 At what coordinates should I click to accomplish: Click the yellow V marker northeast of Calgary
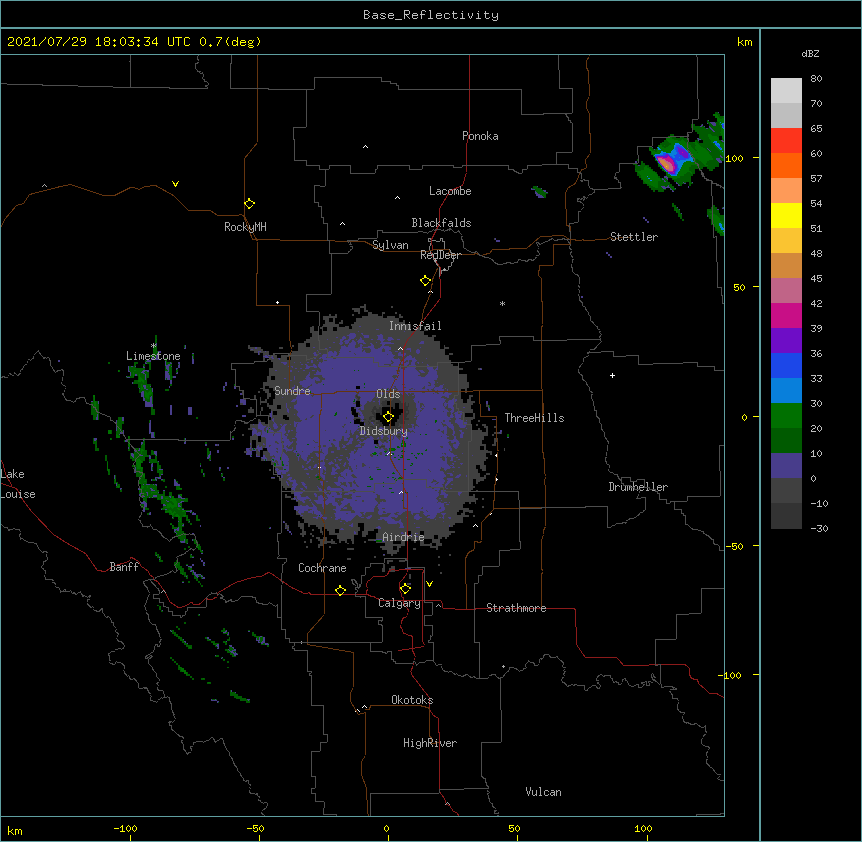click(x=429, y=584)
